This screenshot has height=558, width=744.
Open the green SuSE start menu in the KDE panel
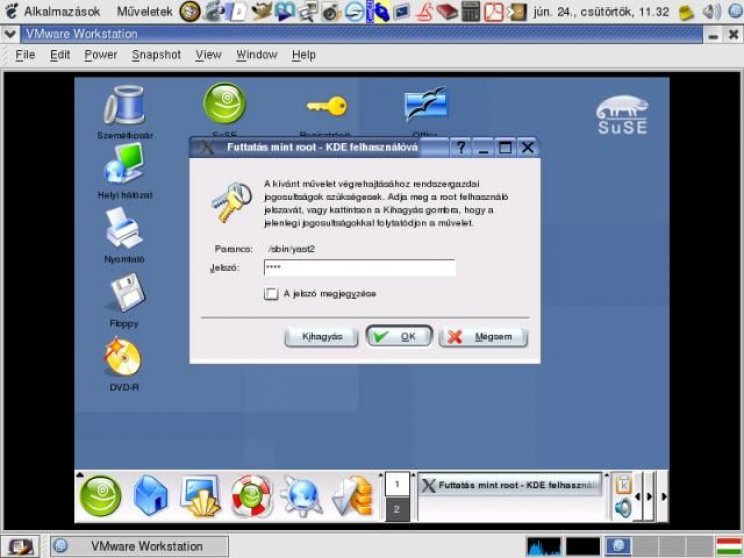101,496
